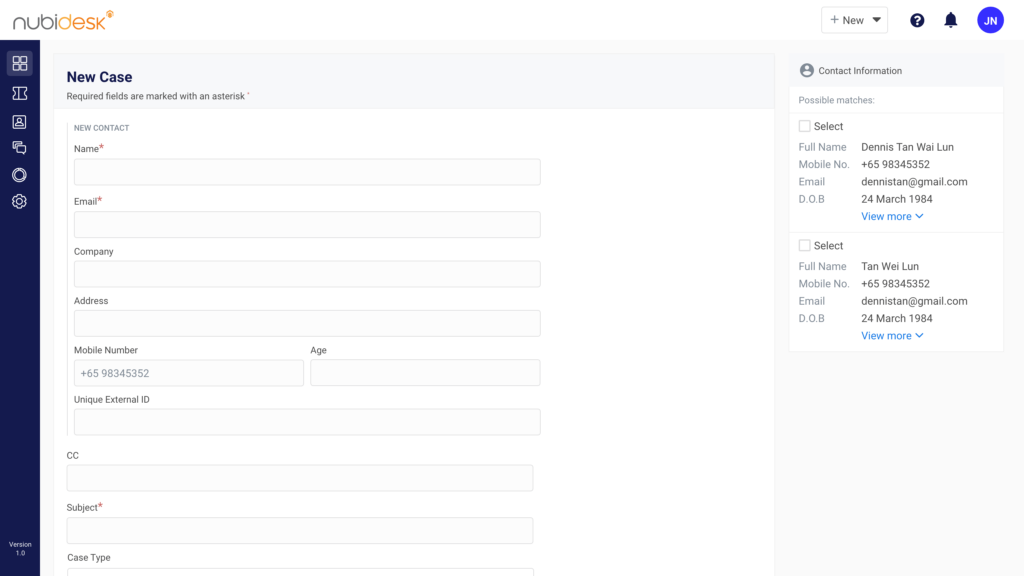Screen dimensions: 1024x576
Task: Open the tickets icon in sidebar
Action: 19,93
